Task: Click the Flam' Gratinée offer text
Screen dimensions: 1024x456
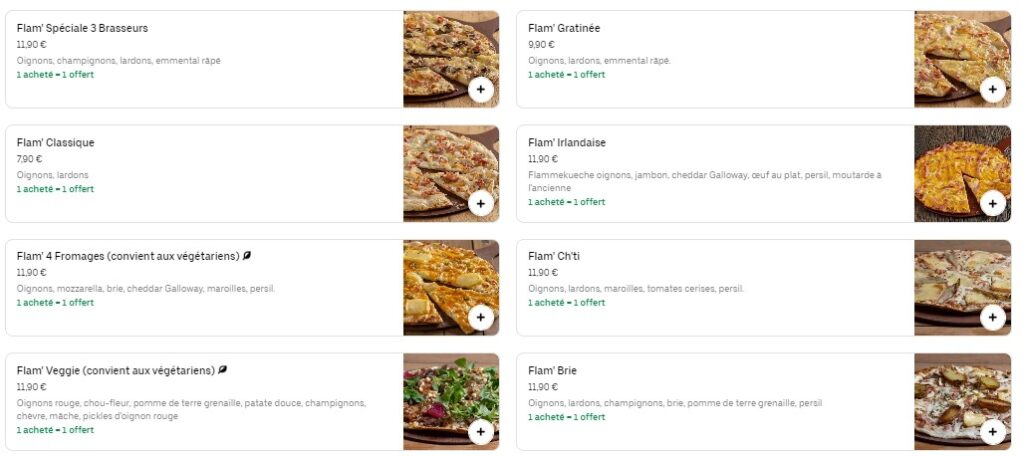Action: pos(566,75)
